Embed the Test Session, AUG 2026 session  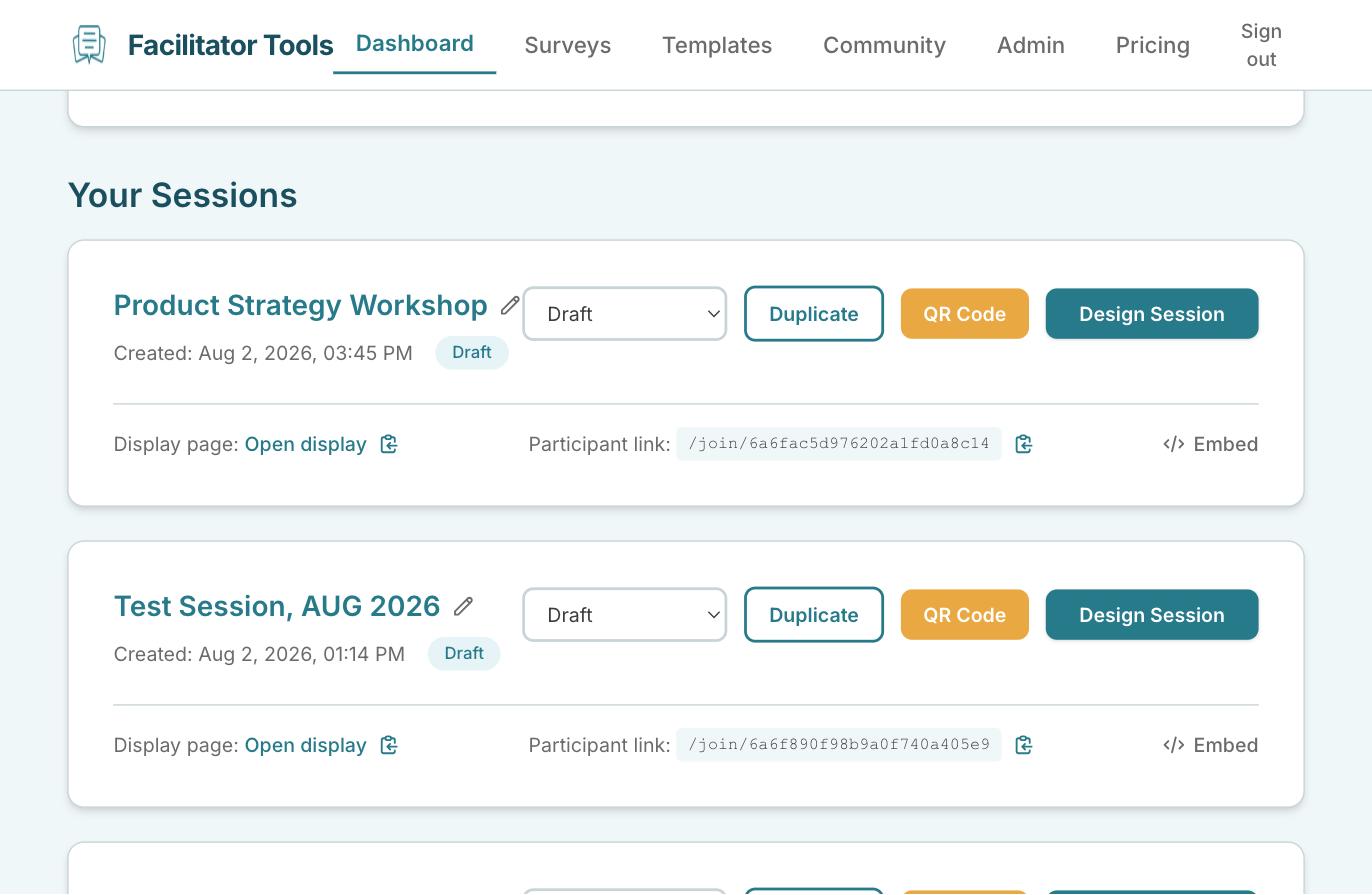[x=1211, y=745]
